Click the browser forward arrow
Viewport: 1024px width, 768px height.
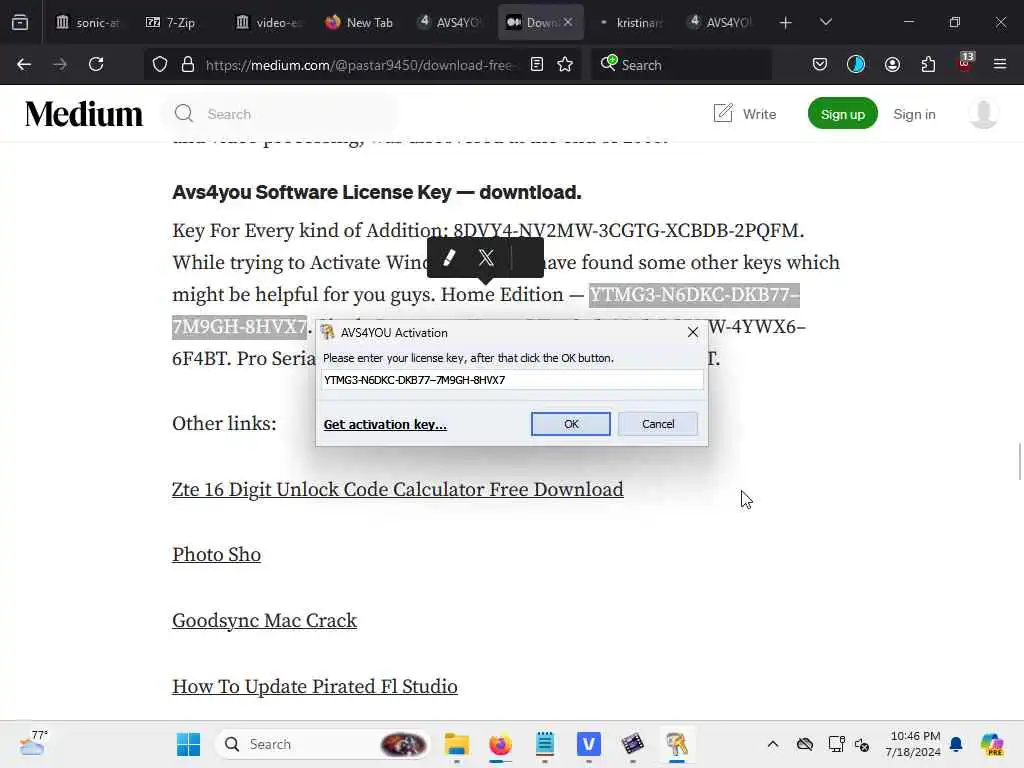[x=59, y=64]
